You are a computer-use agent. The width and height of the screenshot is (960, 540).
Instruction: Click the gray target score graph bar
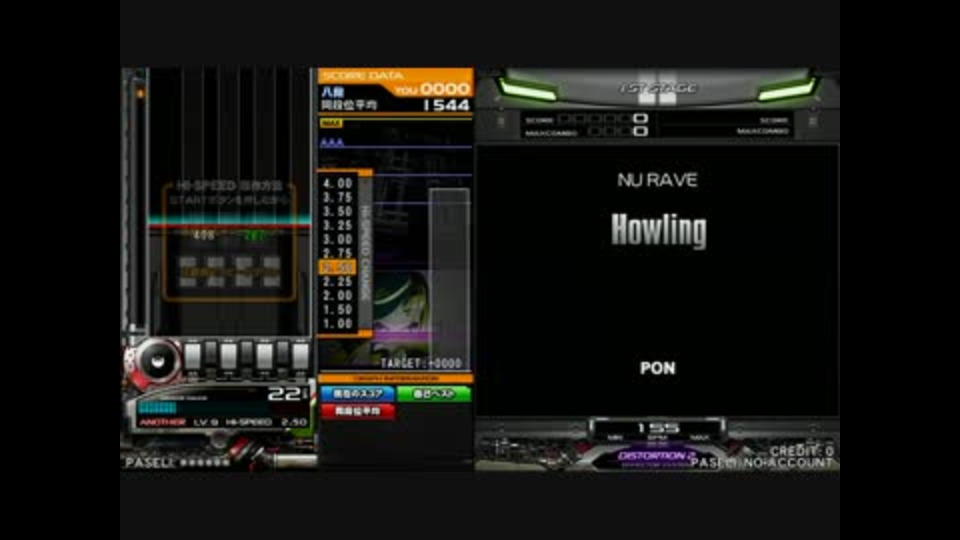[449, 279]
